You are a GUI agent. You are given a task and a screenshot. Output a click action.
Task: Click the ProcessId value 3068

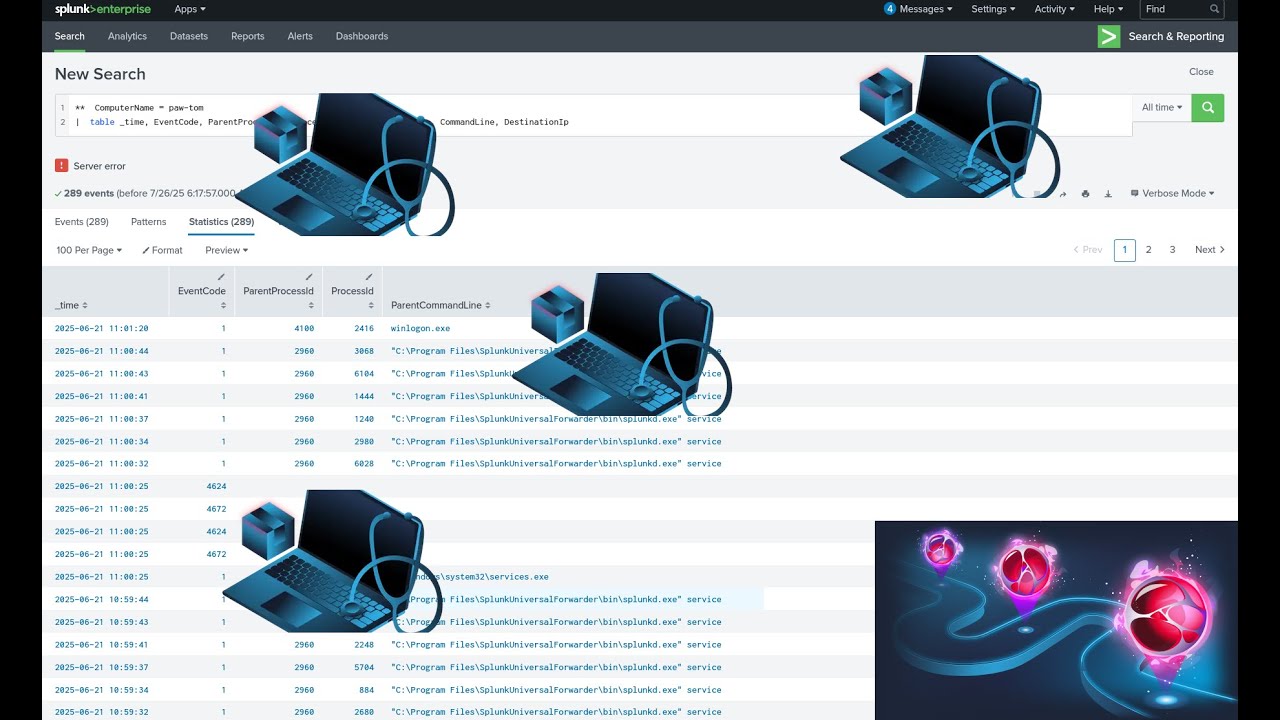[x=364, y=351]
